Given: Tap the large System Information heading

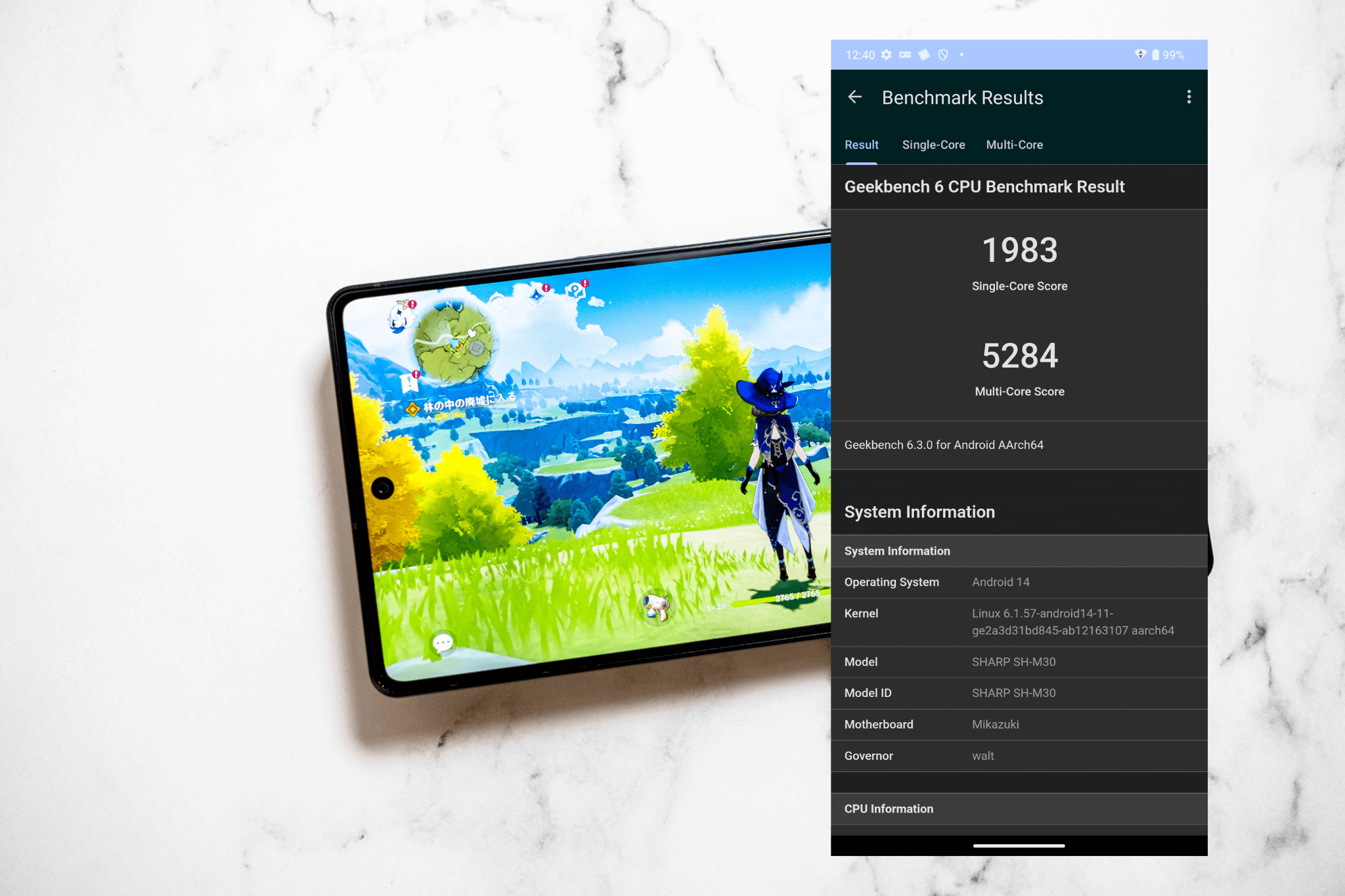Looking at the screenshot, I should pos(919,512).
